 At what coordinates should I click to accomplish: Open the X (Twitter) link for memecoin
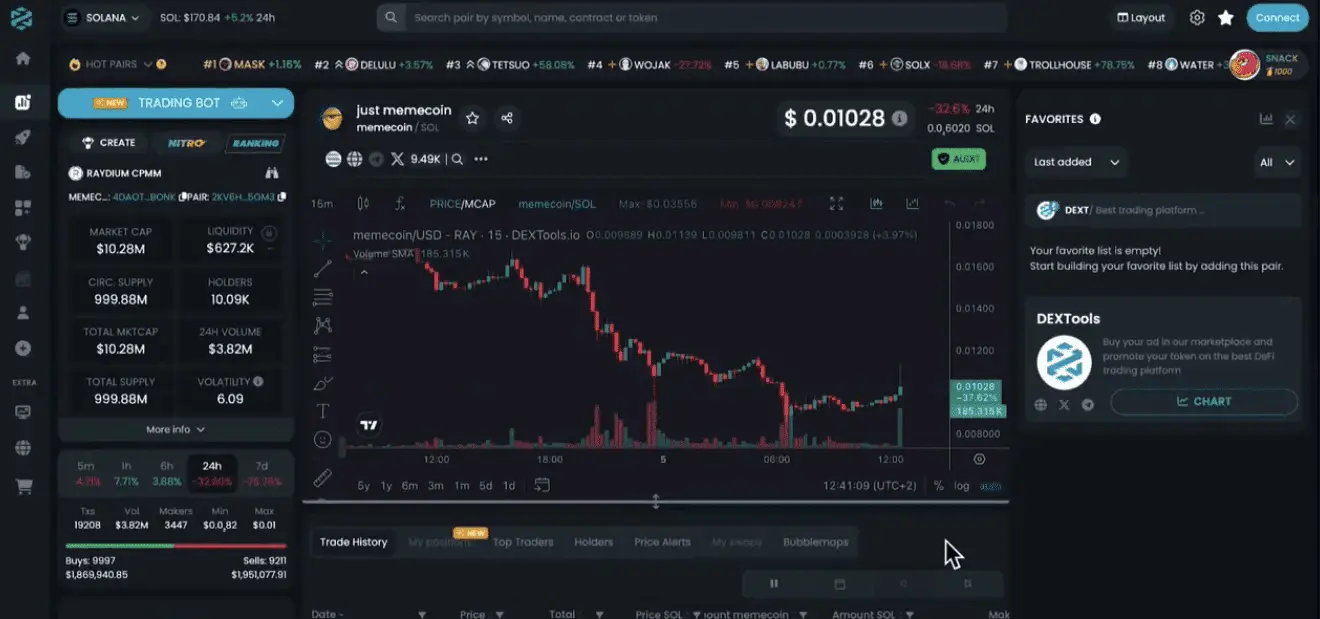point(397,158)
